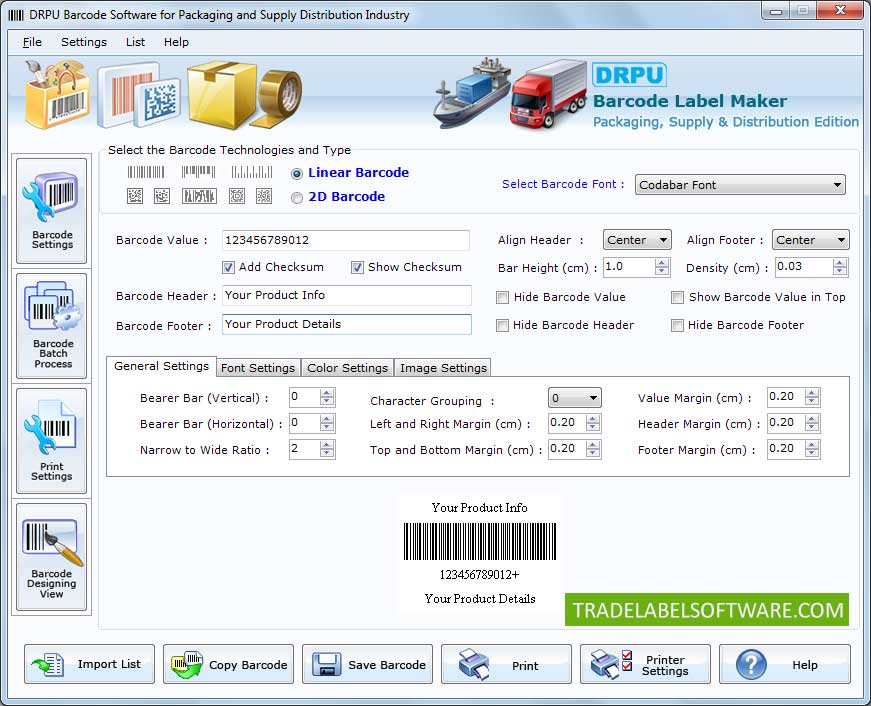Open the Barcode Settings sidebar icon
The width and height of the screenshot is (871, 706).
click(x=51, y=211)
